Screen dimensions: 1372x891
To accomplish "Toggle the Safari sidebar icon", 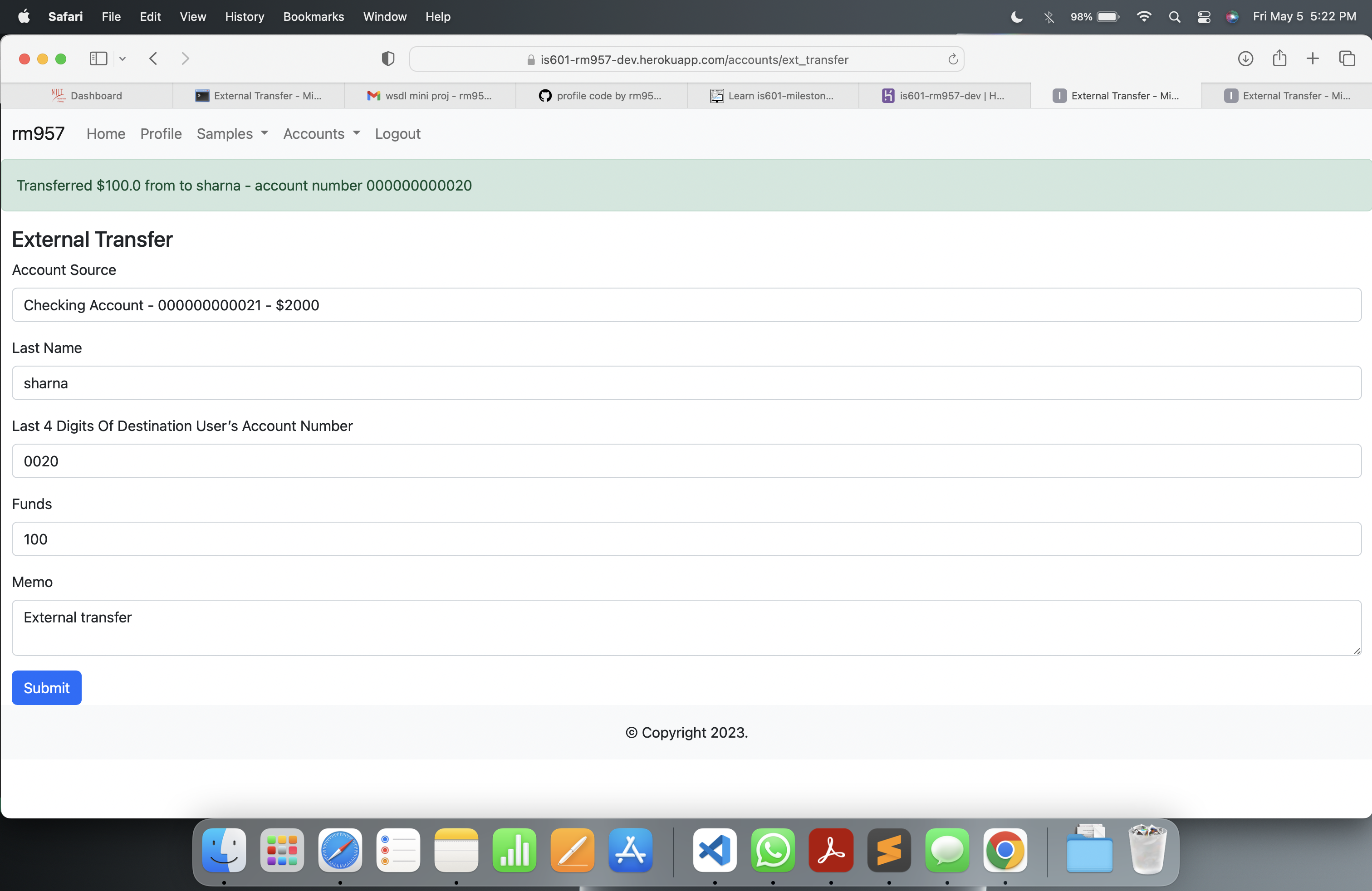I will tap(98, 58).
